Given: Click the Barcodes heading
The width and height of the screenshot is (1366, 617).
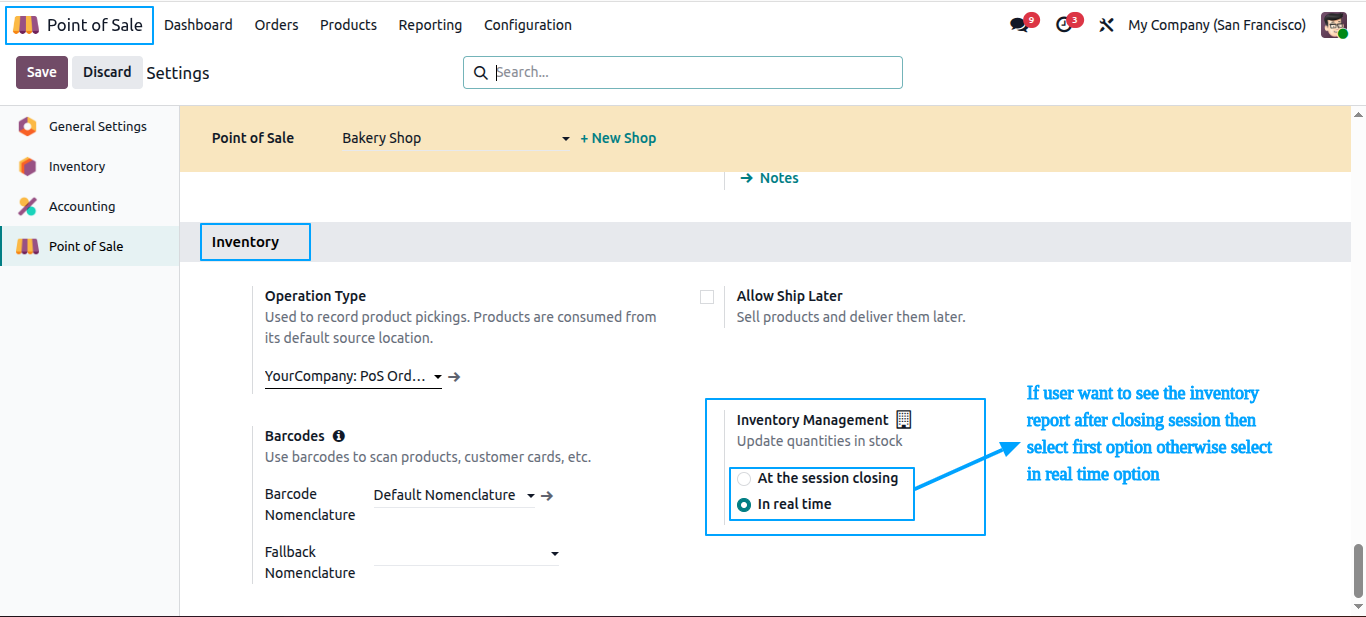Looking at the screenshot, I should coord(295,436).
